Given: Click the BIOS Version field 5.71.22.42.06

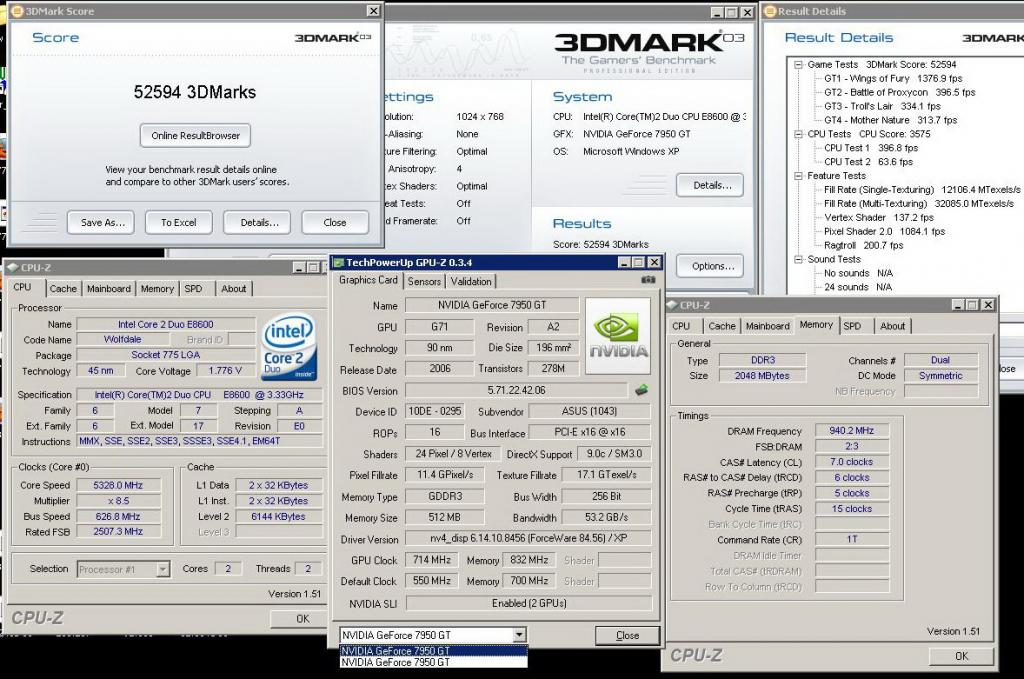Looking at the screenshot, I should pos(517,390).
